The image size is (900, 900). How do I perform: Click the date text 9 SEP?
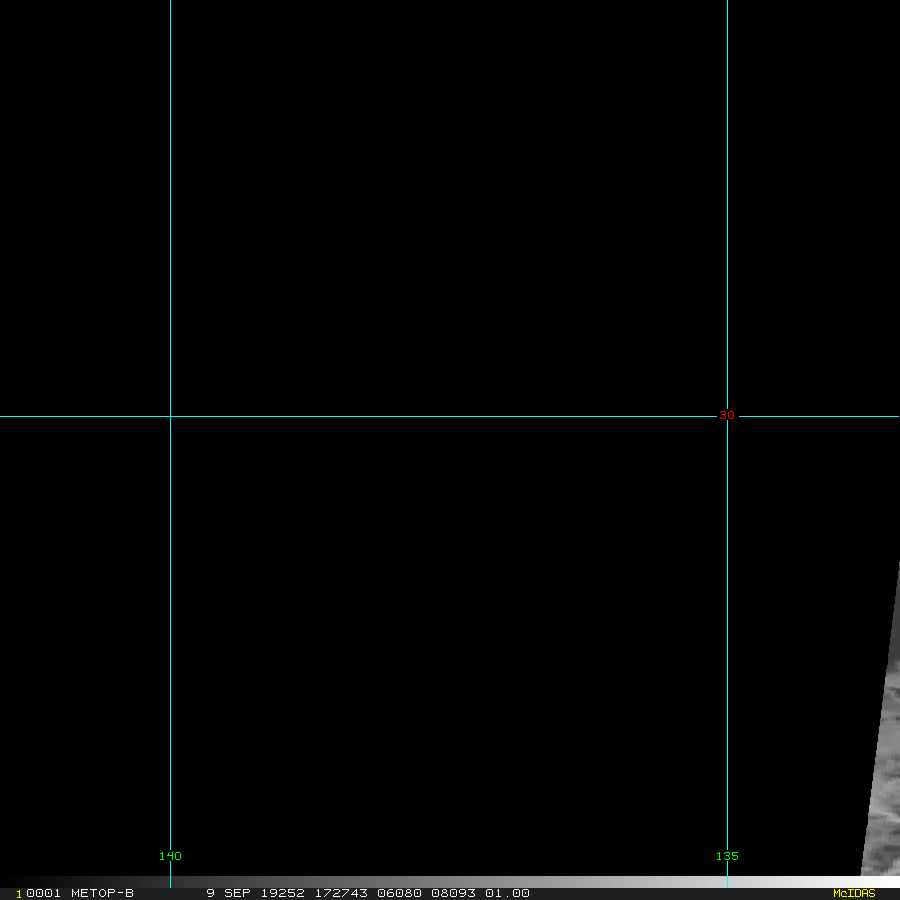tap(228, 893)
